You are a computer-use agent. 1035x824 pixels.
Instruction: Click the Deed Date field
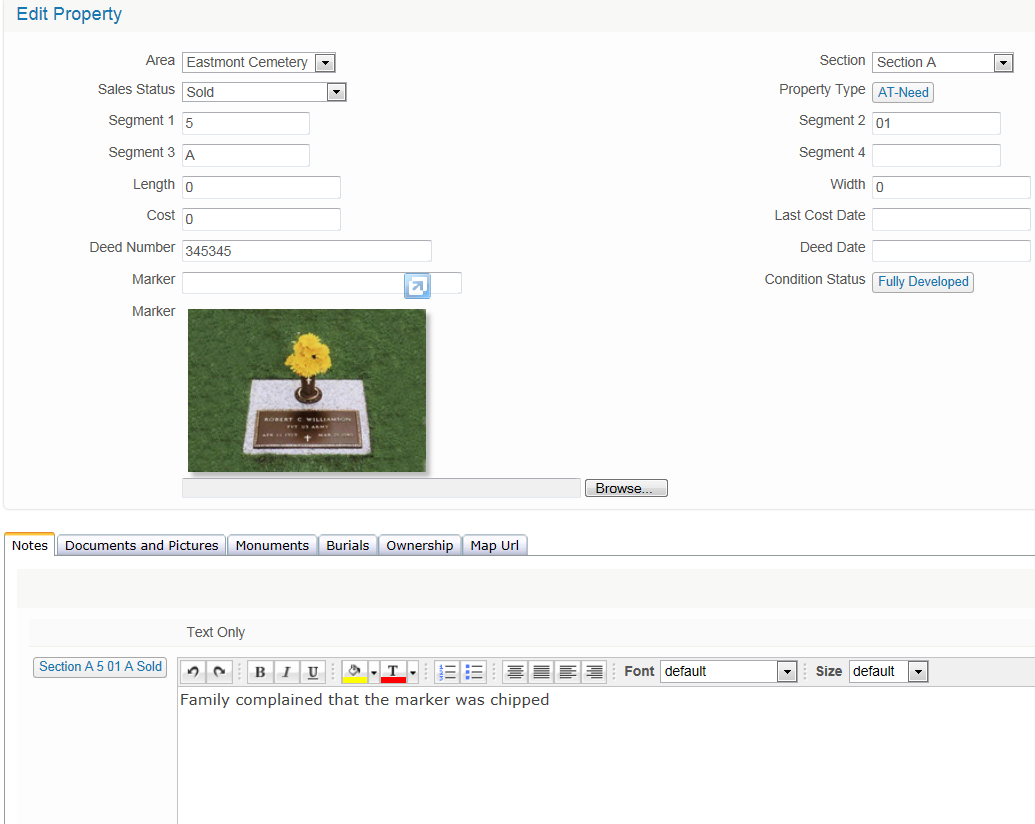(951, 251)
